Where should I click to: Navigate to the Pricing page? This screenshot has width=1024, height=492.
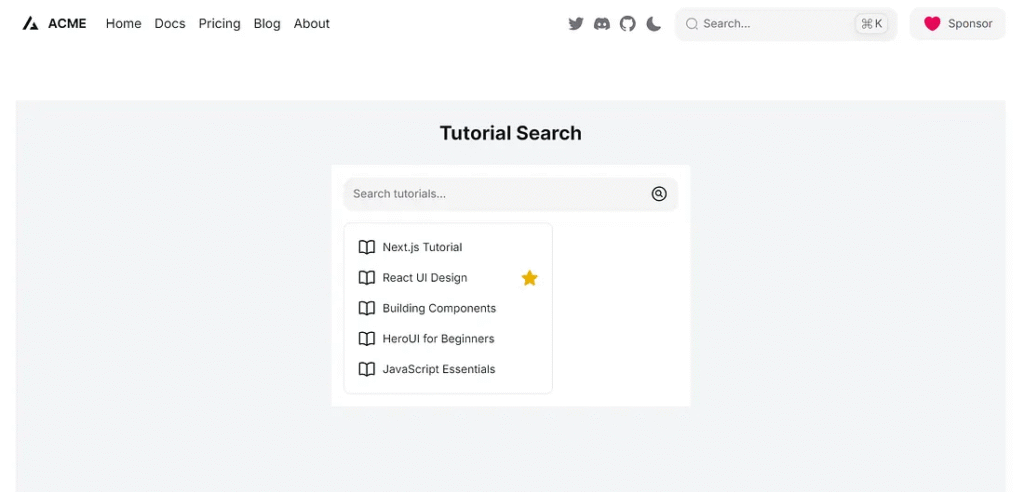[220, 24]
